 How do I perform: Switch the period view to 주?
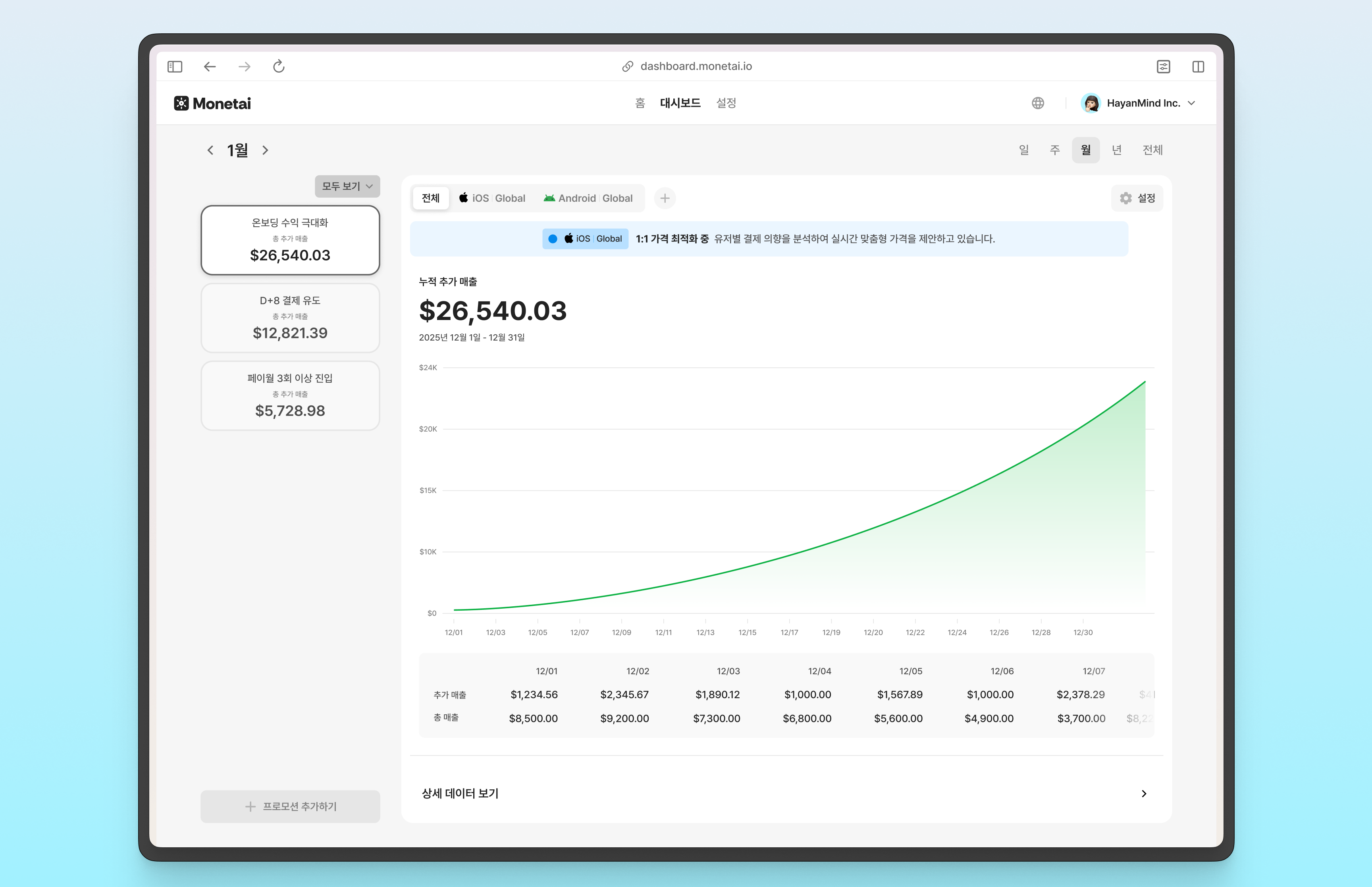(1054, 150)
